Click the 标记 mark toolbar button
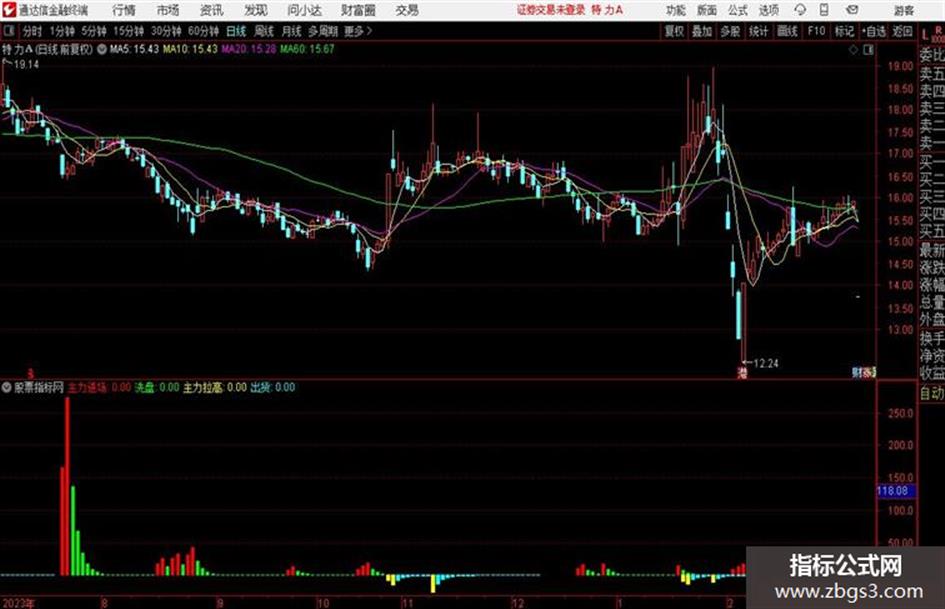The height and width of the screenshot is (609, 945). [x=844, y=31]
